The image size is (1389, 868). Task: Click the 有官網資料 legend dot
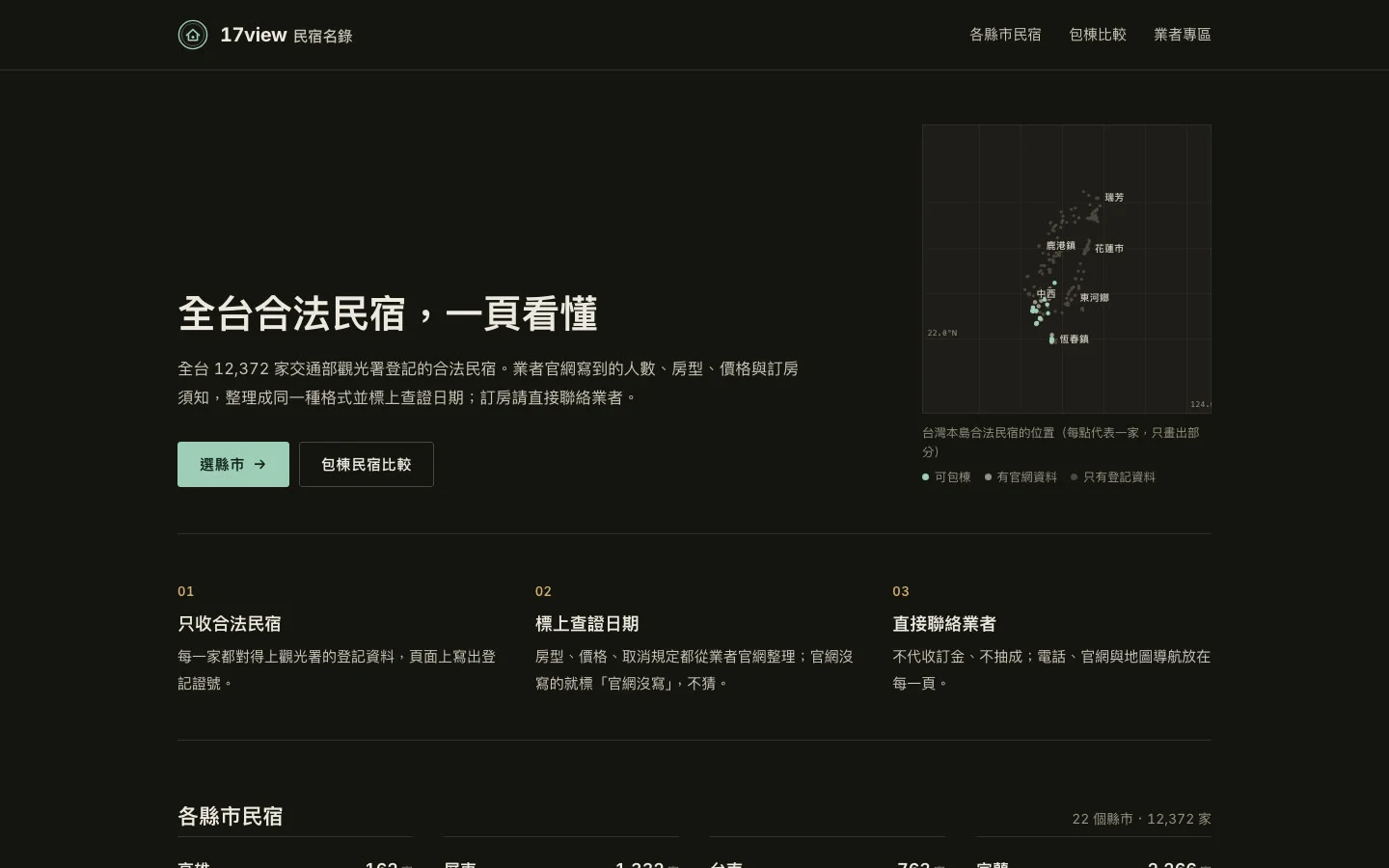pos(988,476)
